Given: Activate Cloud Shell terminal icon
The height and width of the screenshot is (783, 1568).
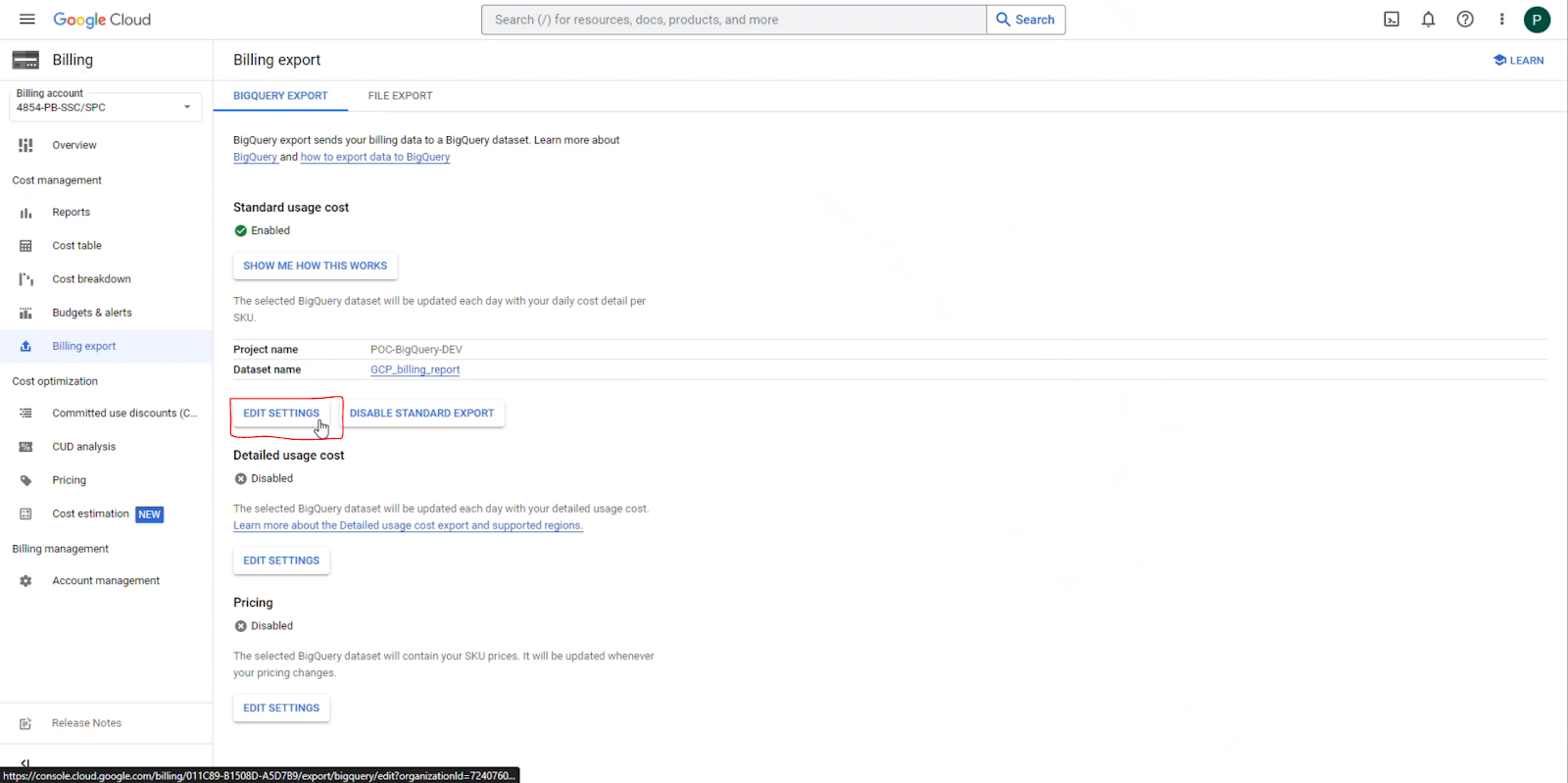Looking at the screenshot, I should (1392, 20).
